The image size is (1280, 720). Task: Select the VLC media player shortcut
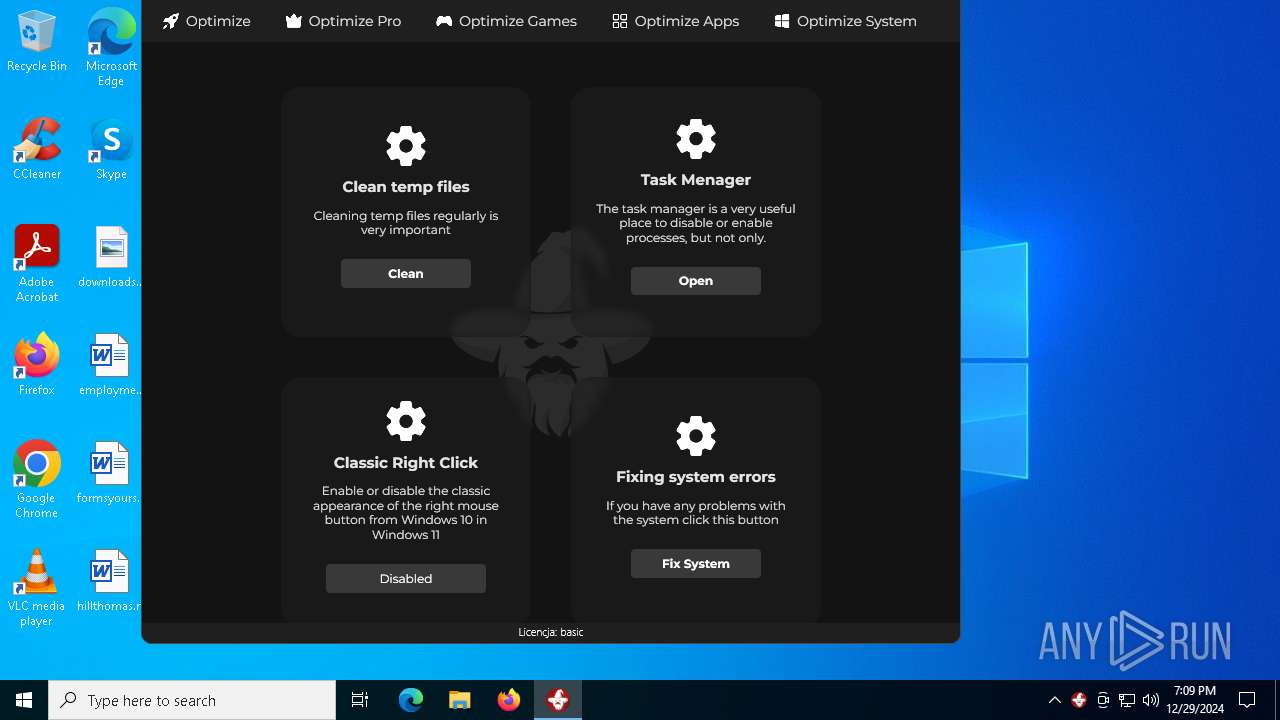(x=37, y=587)
